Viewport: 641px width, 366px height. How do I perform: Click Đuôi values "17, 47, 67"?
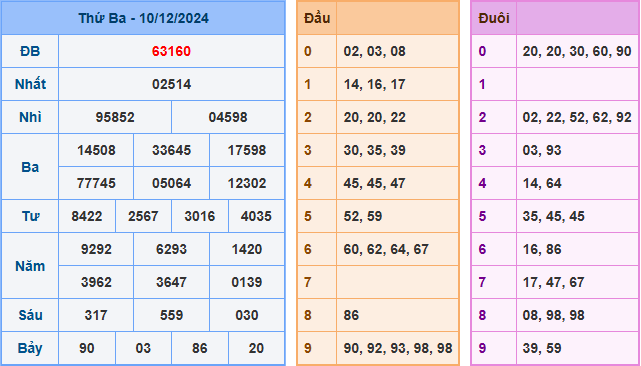pos(554,282)
